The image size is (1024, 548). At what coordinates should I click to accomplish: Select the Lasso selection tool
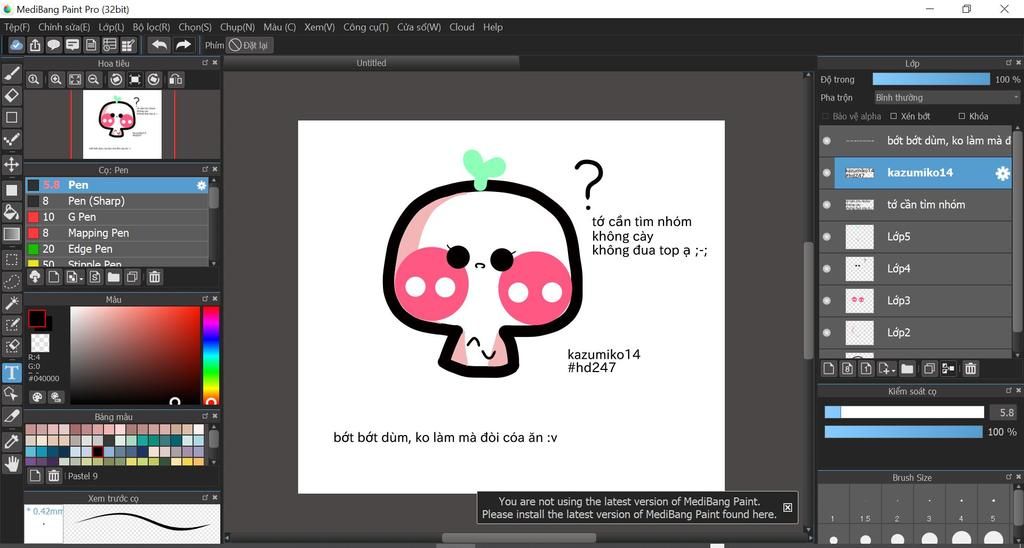[12, 282]
